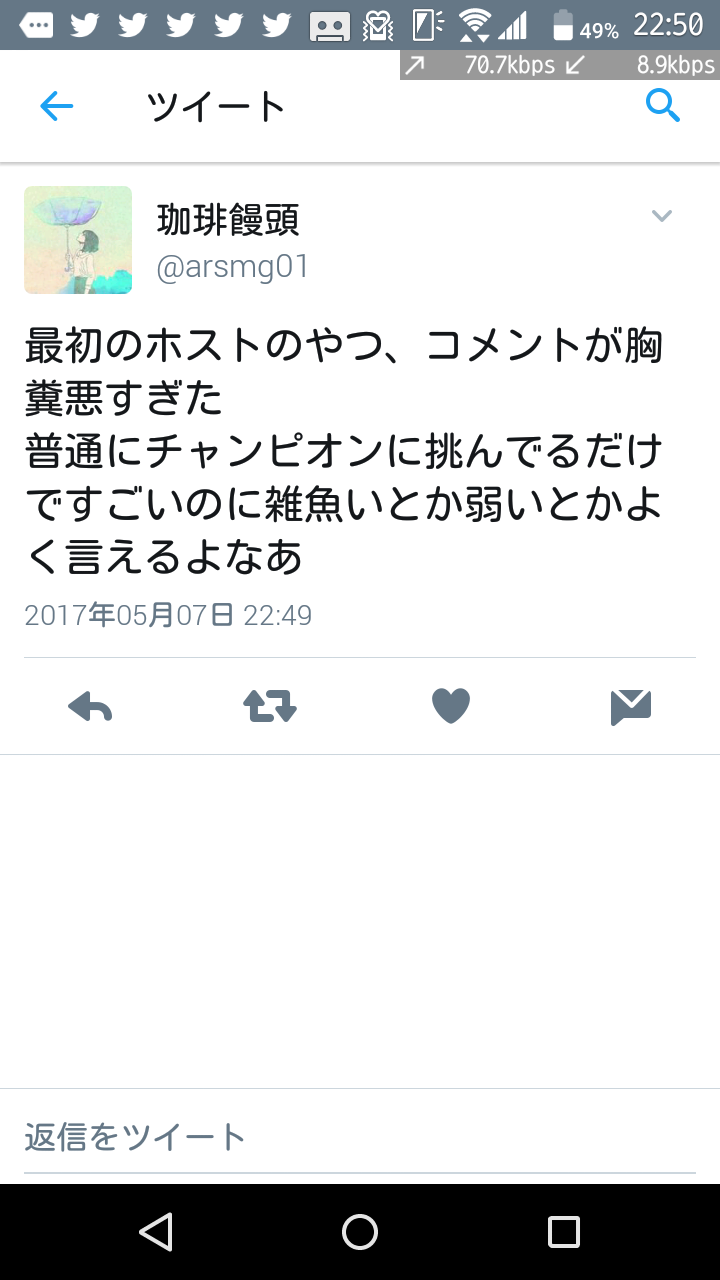The image size is (720, 1280).
Task: Open search with magnifier icon
Action: [x=663, y=104]
